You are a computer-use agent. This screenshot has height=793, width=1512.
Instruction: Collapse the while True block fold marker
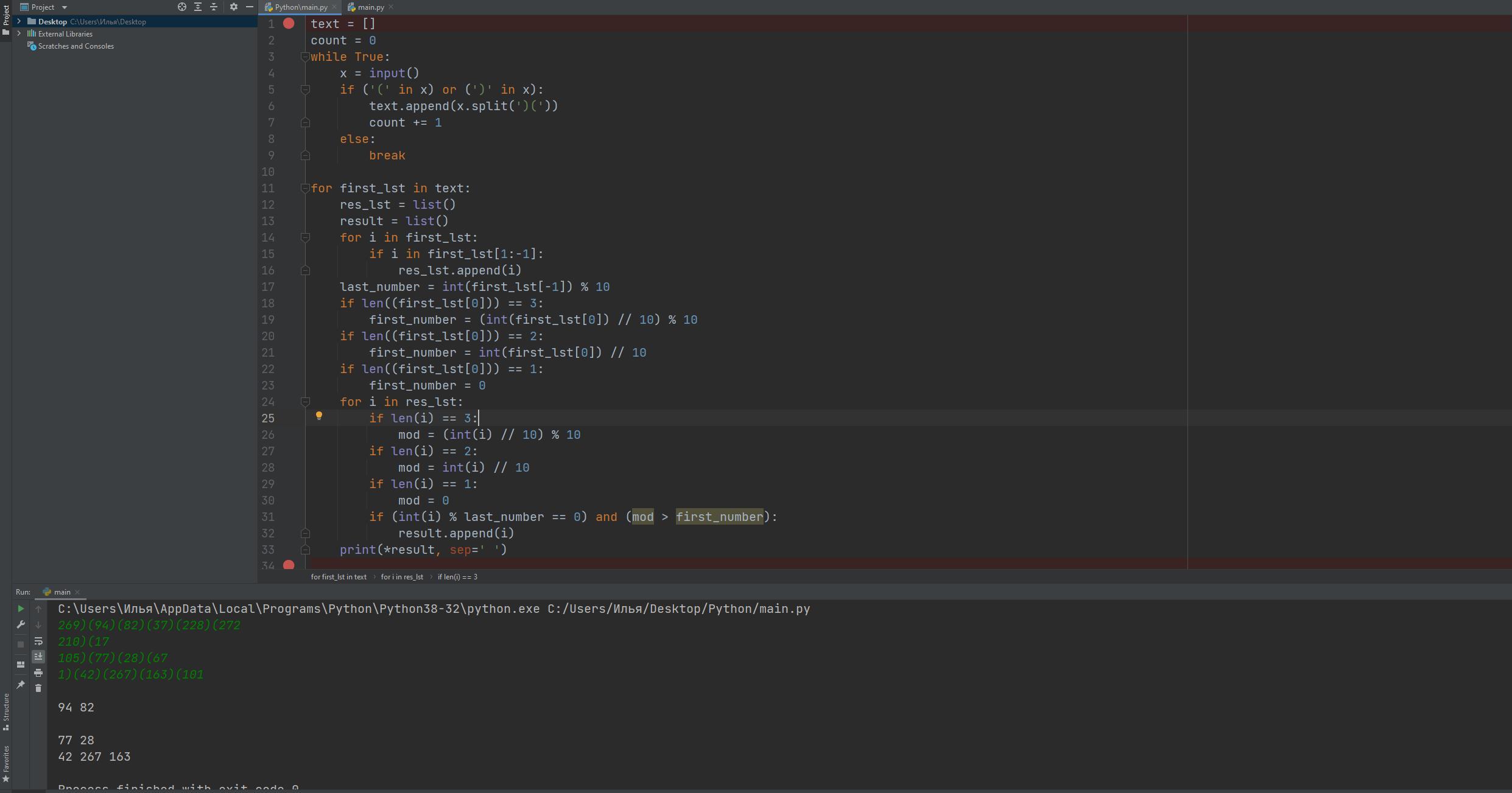(305, 57)
